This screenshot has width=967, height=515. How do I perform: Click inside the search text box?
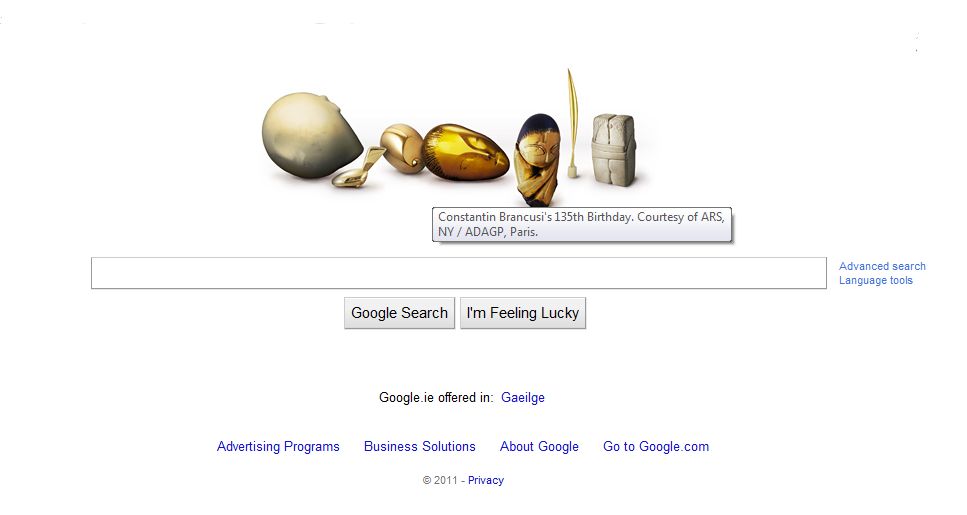coord(459,273)
